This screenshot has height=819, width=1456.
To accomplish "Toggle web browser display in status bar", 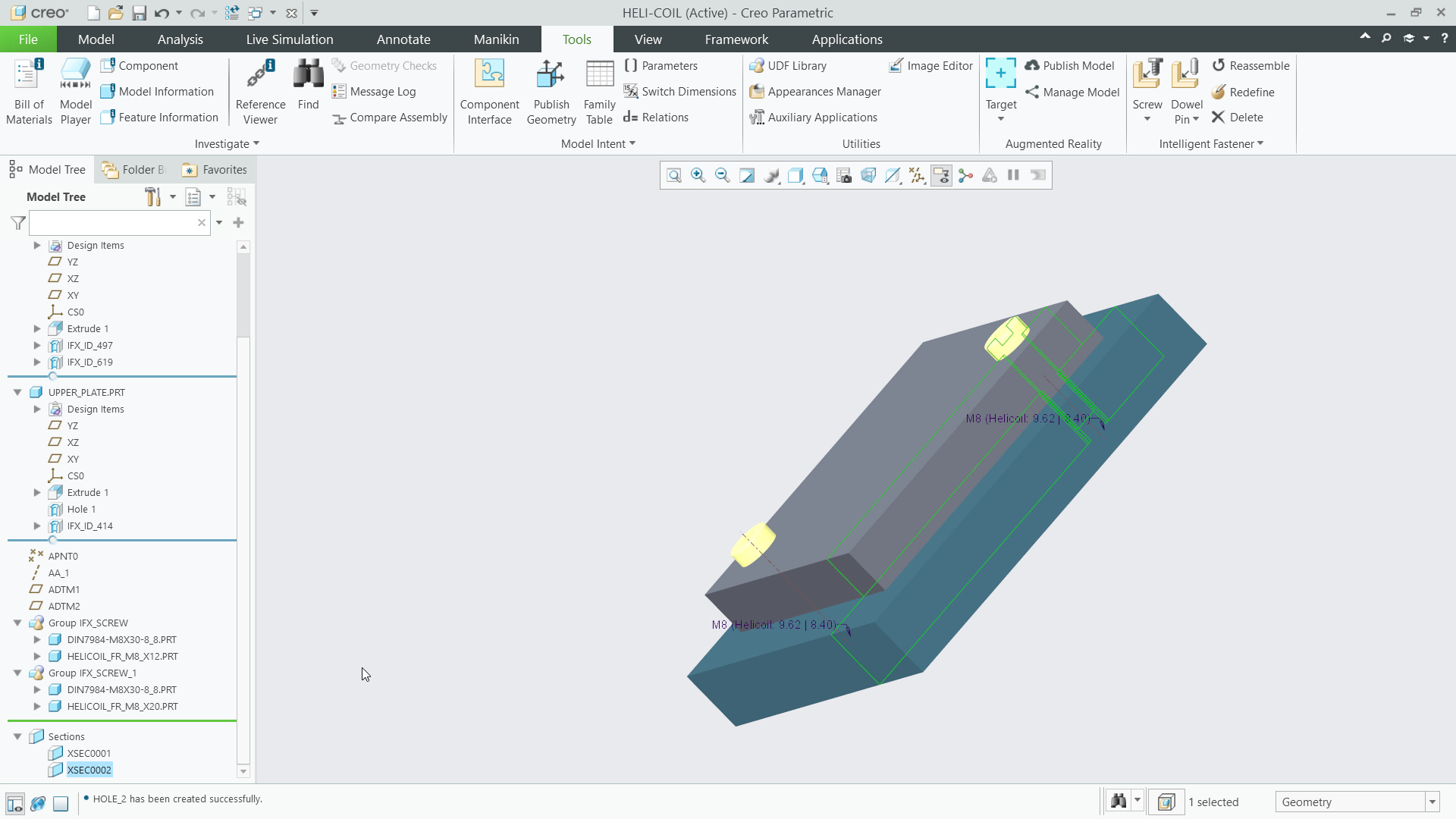I will [38, 803].
